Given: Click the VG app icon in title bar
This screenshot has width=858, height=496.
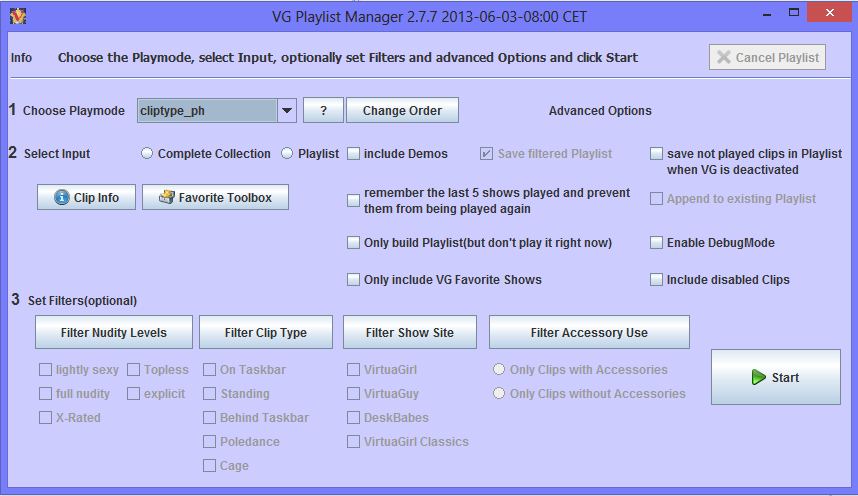Looking at the screenshot, I should tap(16, 17).
